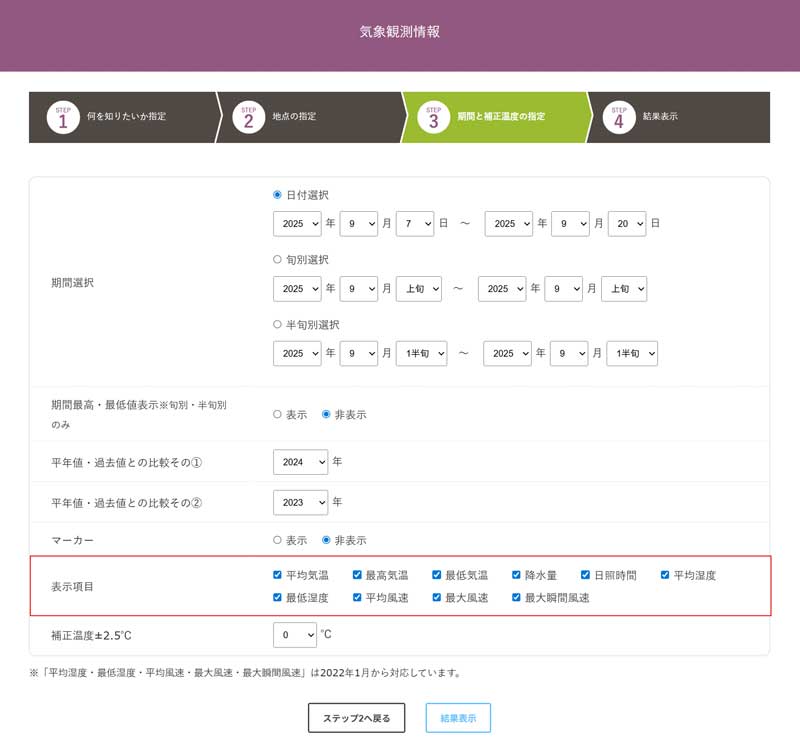The height and width of the screenshot is (756, 800).
Task: Uncheck the 平均気温 checkbox
Action: [278, 575]
